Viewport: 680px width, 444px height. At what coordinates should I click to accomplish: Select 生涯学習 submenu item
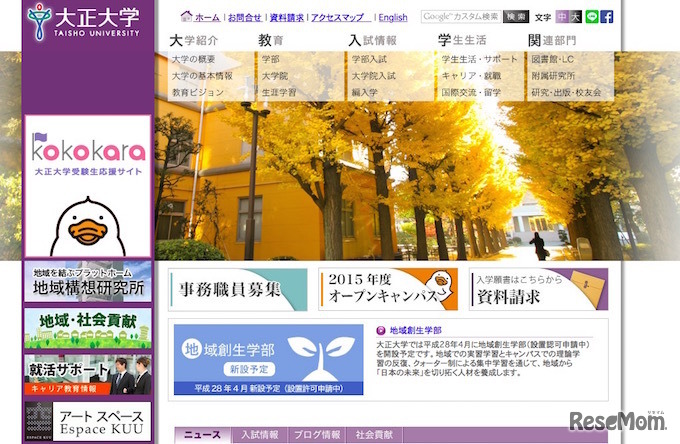(279, 92)
